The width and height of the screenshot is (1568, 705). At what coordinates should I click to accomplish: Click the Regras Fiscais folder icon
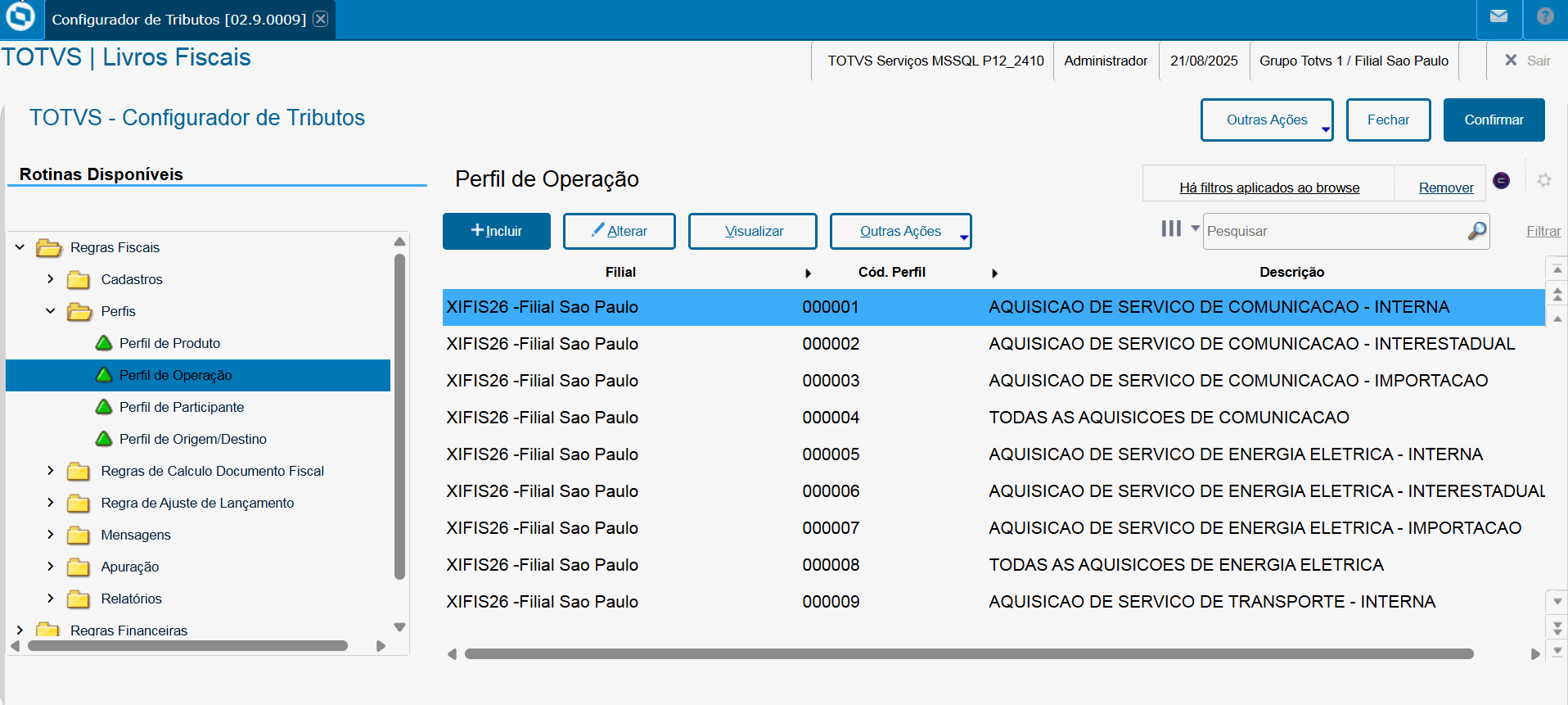pyautogui.click(x=49, y=247)
